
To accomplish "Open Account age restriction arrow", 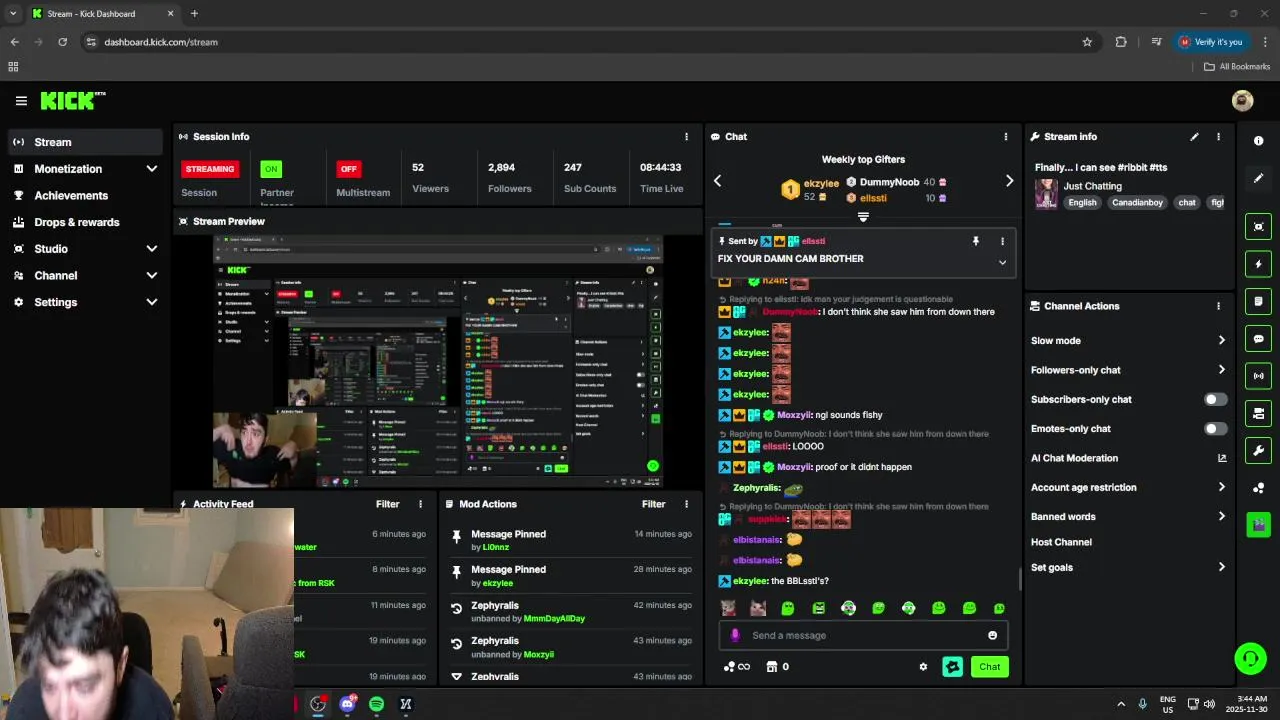I will (1221, 488).
